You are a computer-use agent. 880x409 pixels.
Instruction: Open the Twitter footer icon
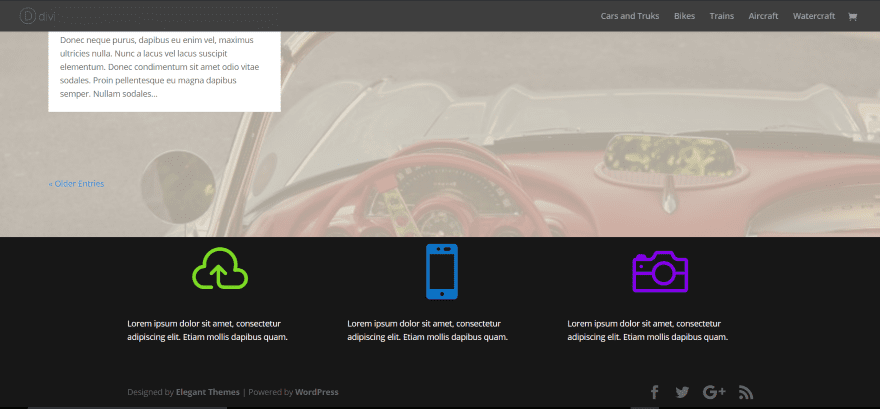coord(682,392)
